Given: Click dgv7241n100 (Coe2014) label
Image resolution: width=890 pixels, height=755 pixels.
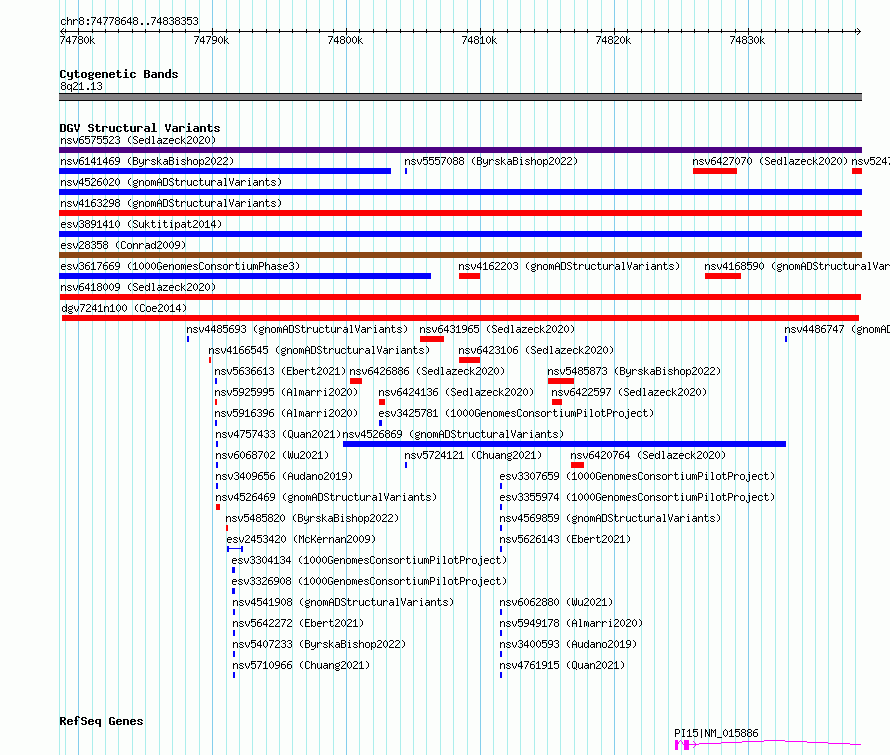Looking at the screenshot, I should point(124,308).
